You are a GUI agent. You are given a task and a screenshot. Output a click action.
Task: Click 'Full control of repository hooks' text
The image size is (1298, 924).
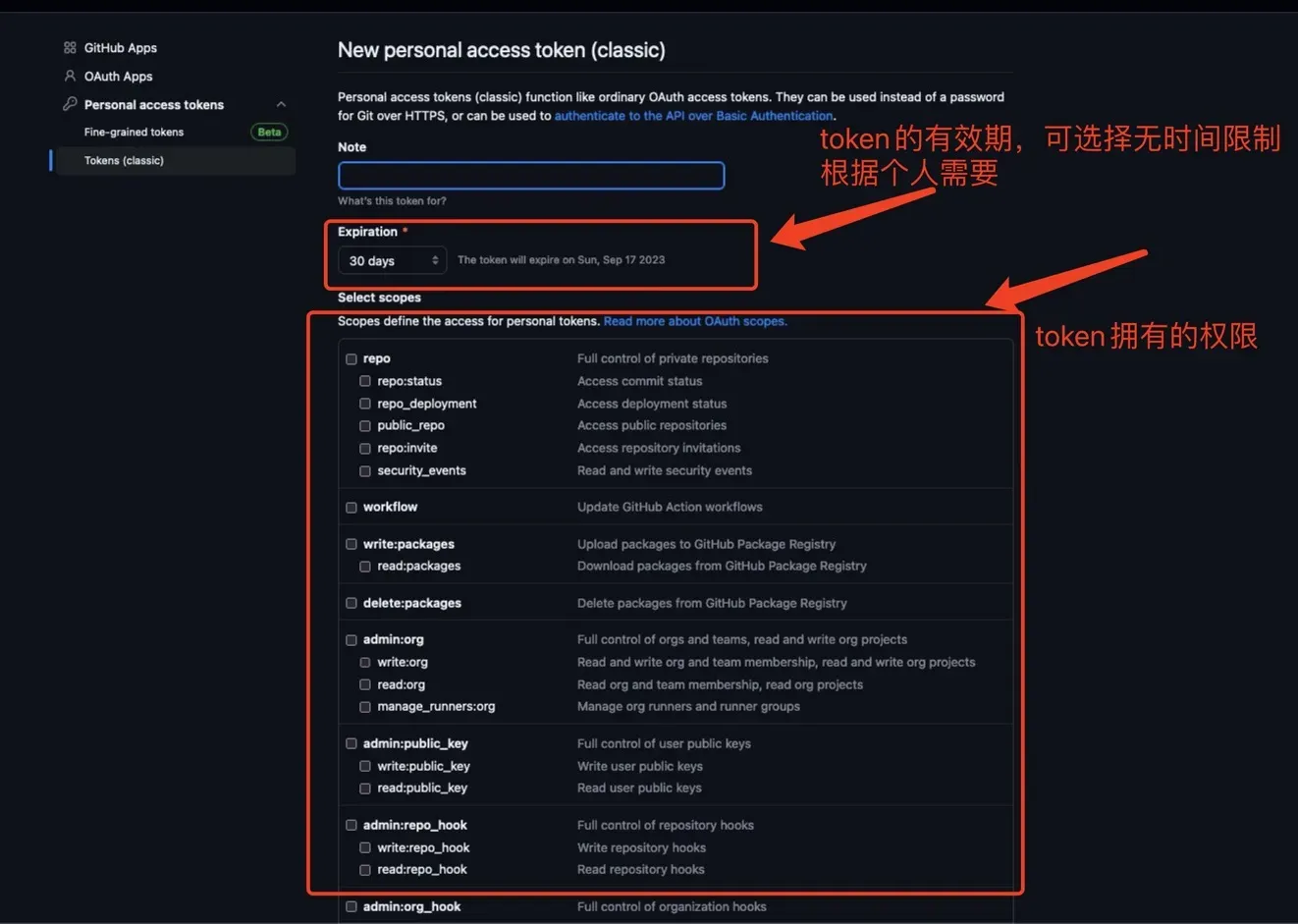coord(666,825)
